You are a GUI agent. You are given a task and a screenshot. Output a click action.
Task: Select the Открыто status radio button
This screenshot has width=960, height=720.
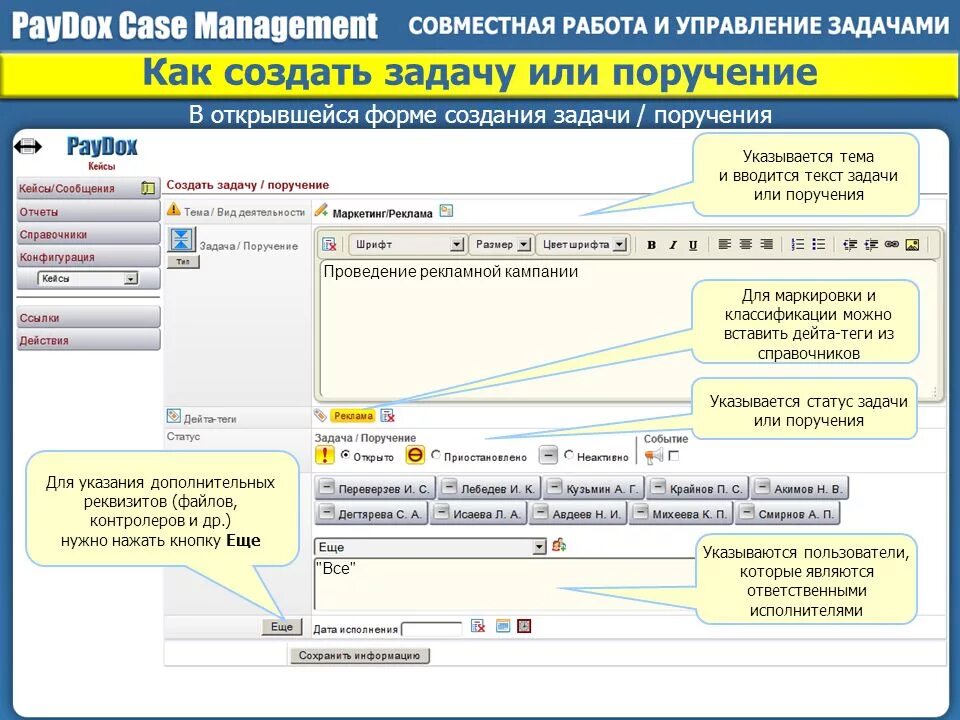pos(345,455)
